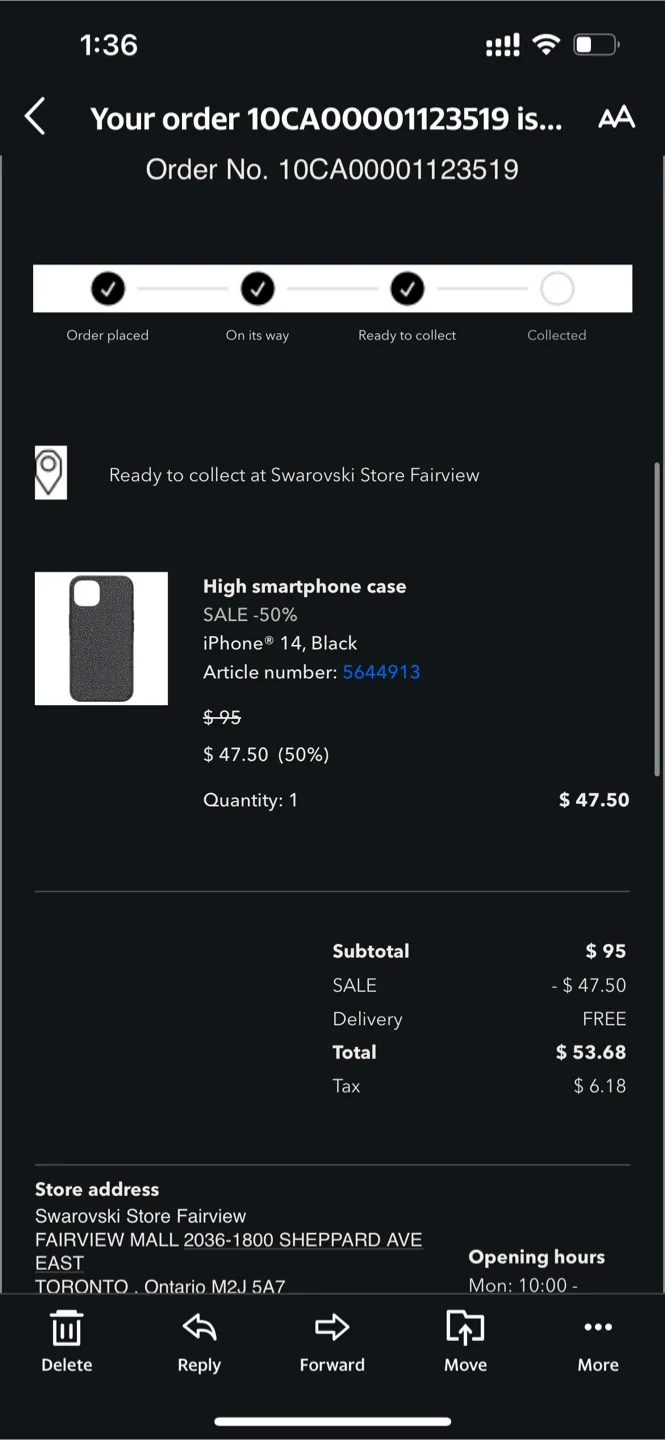The height and width of the screenshot is (1440, 665).
Task: Tap the empty Collected status circle
Action: point(556,289)
